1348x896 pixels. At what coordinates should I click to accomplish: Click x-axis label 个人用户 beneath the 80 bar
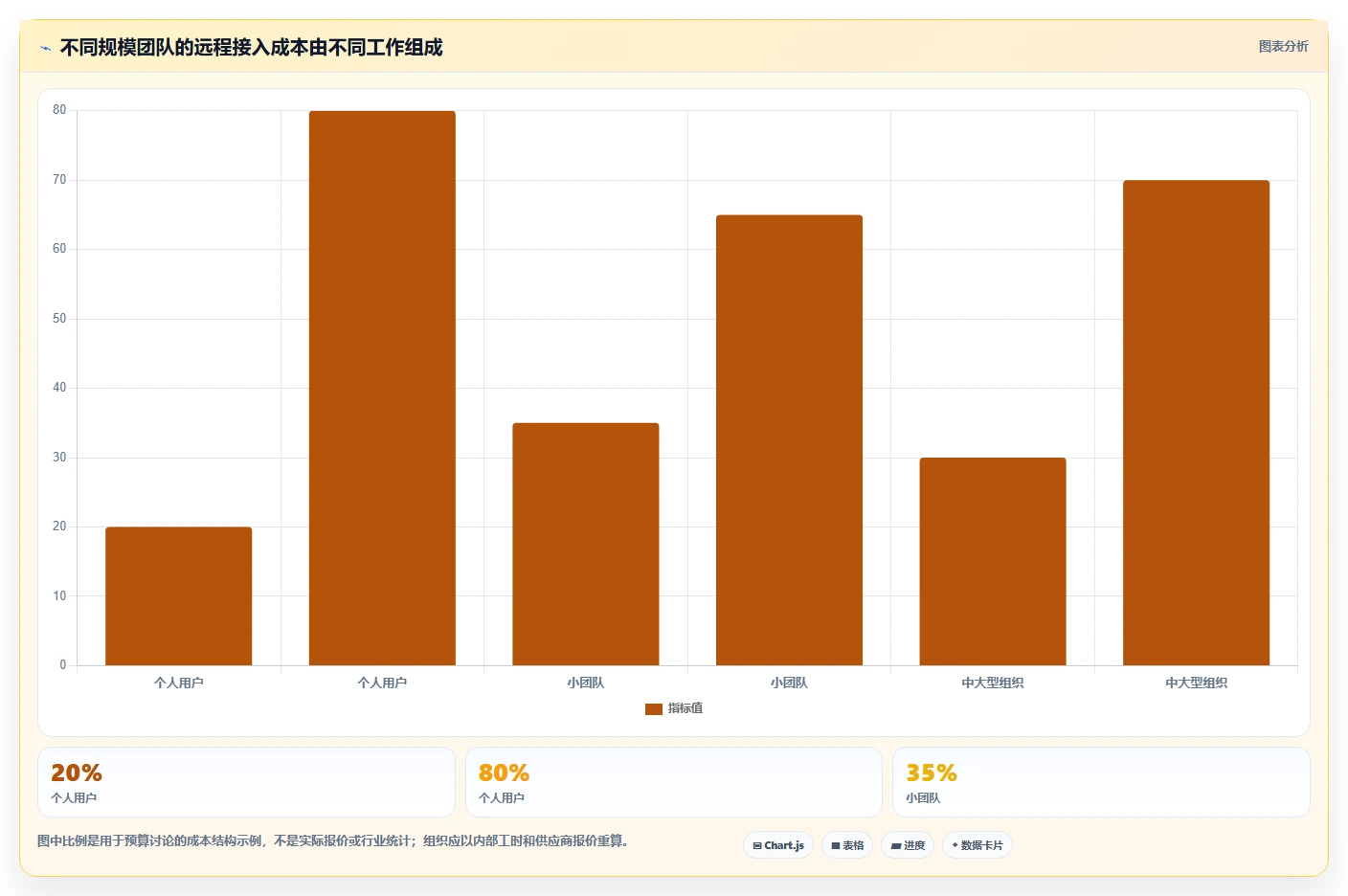coord(382,683)
